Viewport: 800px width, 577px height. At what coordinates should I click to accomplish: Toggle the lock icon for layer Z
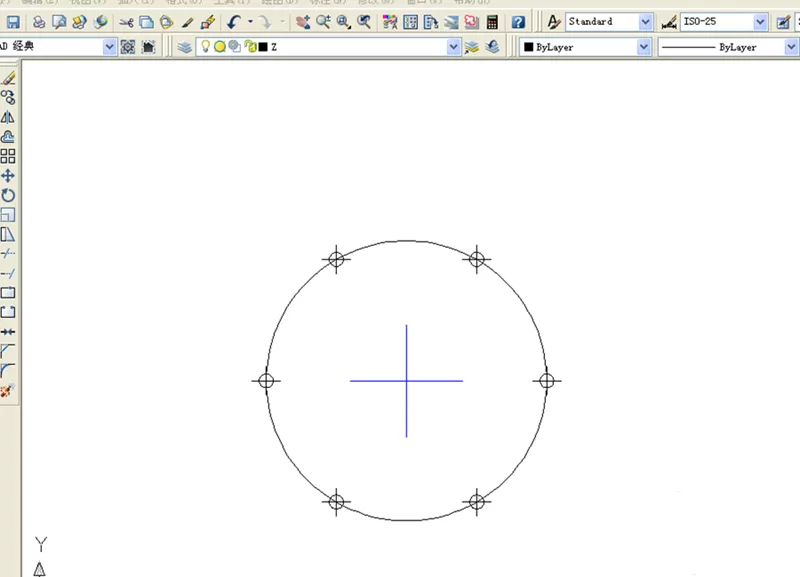249,47
